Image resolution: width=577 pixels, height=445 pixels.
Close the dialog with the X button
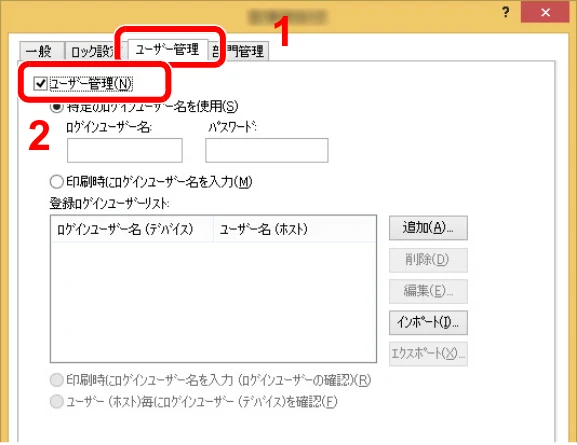(x=545, y=13)
